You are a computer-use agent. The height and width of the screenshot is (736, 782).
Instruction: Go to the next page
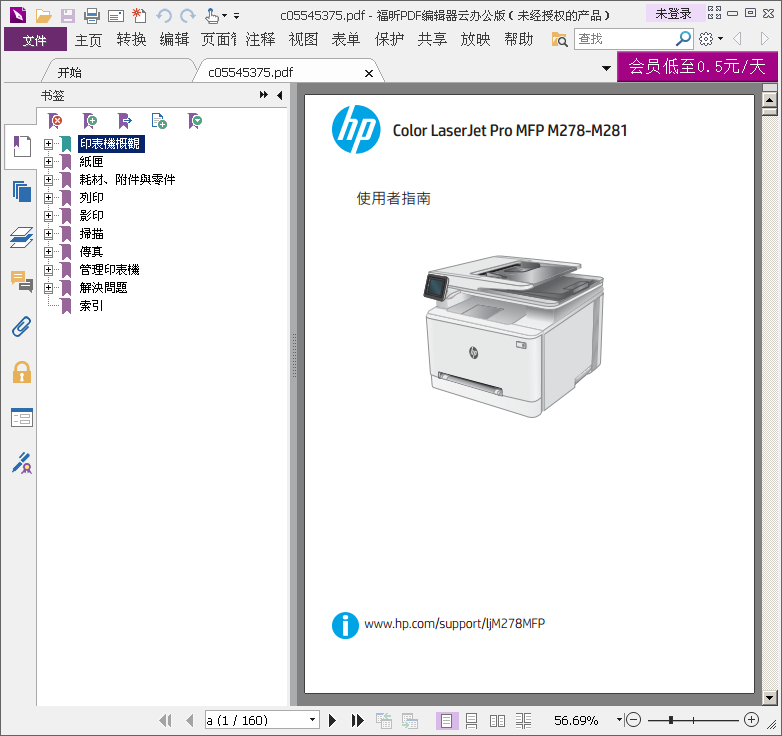pyautogui.click(x=333, y=720)
